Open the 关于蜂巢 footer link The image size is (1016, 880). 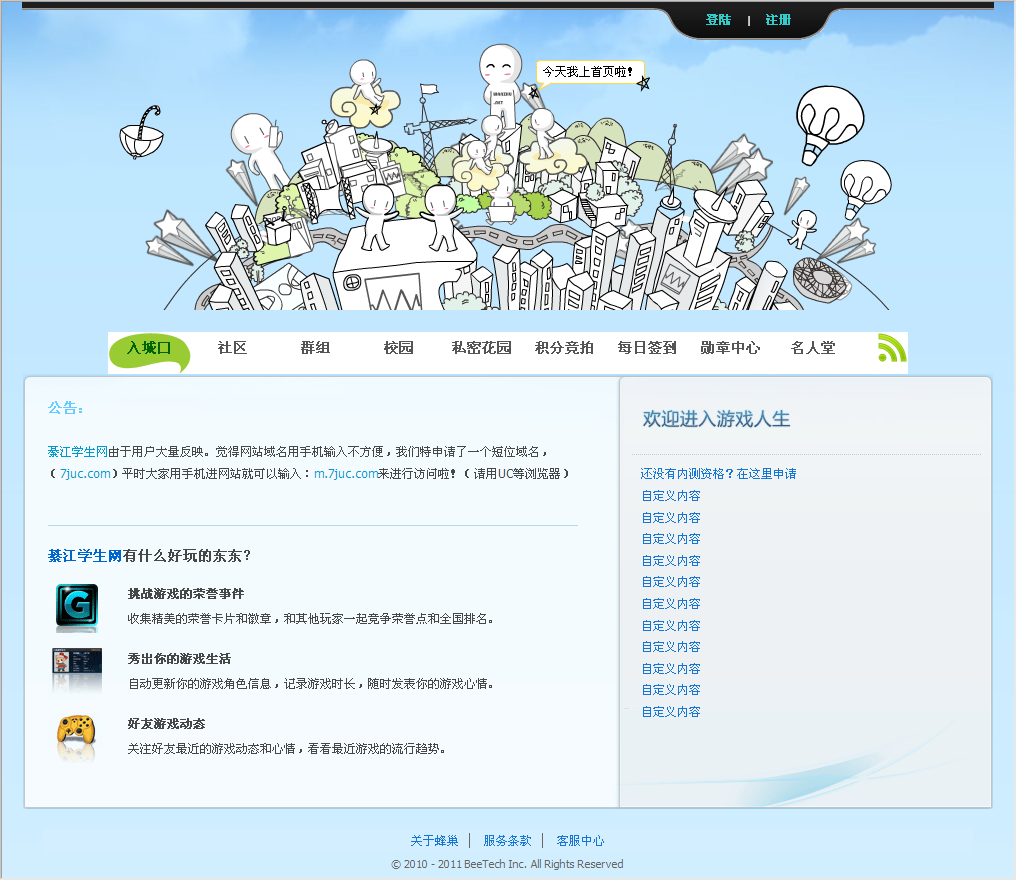point(434,840)
